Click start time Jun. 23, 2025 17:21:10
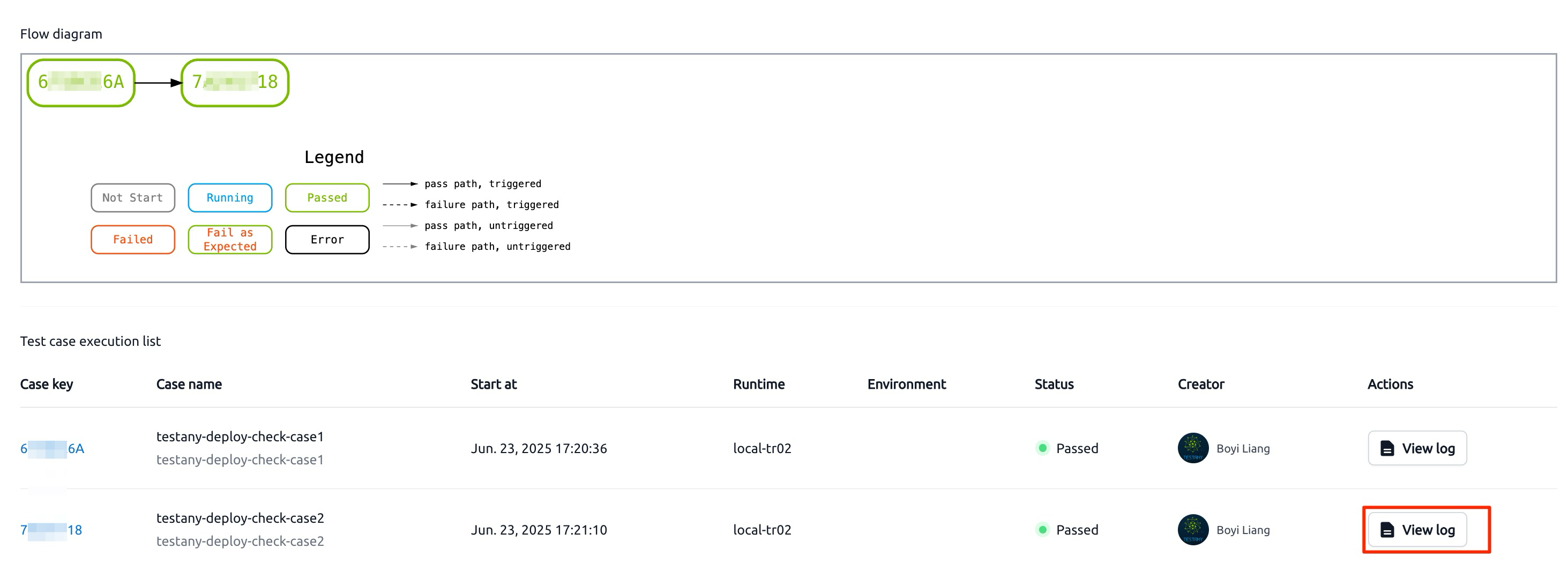The image size is (1568, 578). pos(539,530)
